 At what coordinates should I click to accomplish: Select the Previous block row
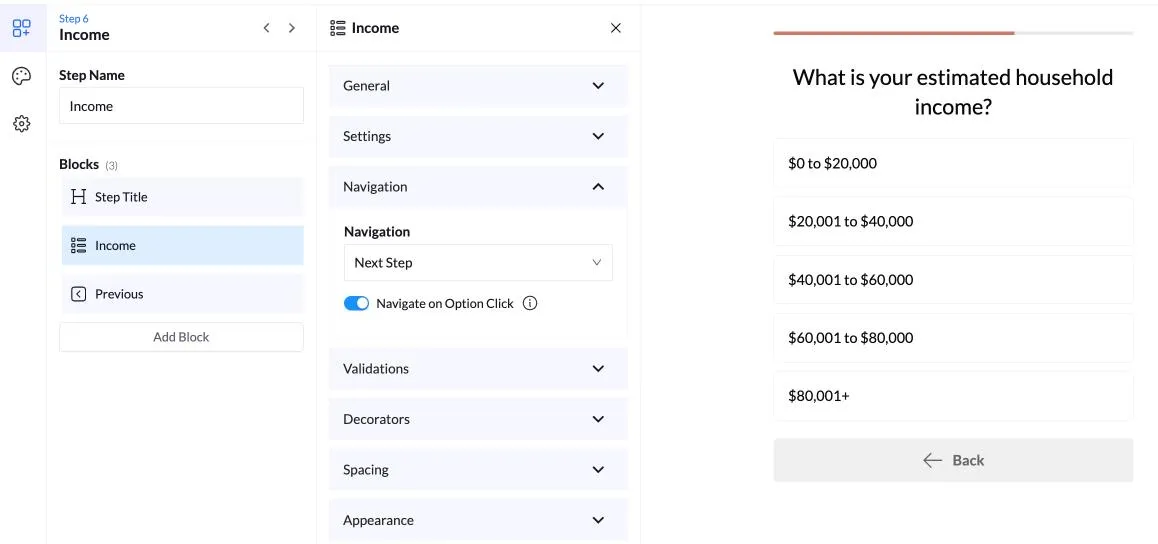click(182, 294)
